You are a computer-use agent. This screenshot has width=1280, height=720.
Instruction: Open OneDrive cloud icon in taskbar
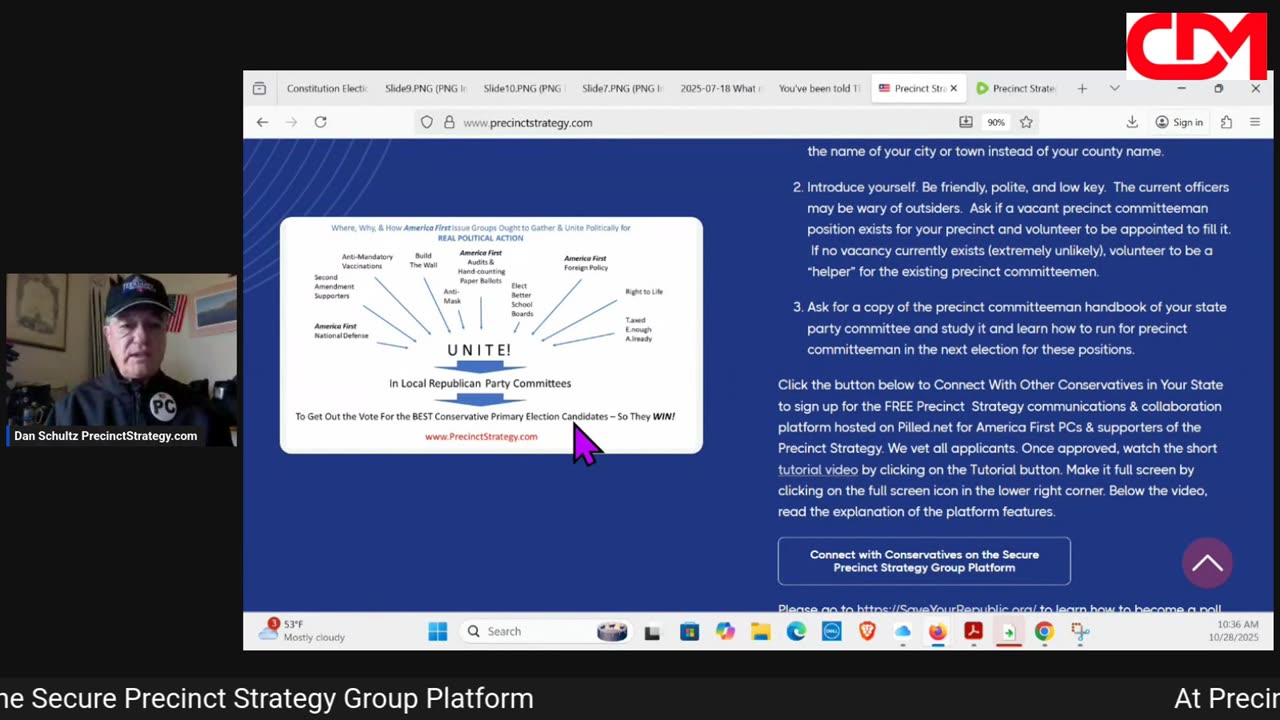(x=902, y=631)
